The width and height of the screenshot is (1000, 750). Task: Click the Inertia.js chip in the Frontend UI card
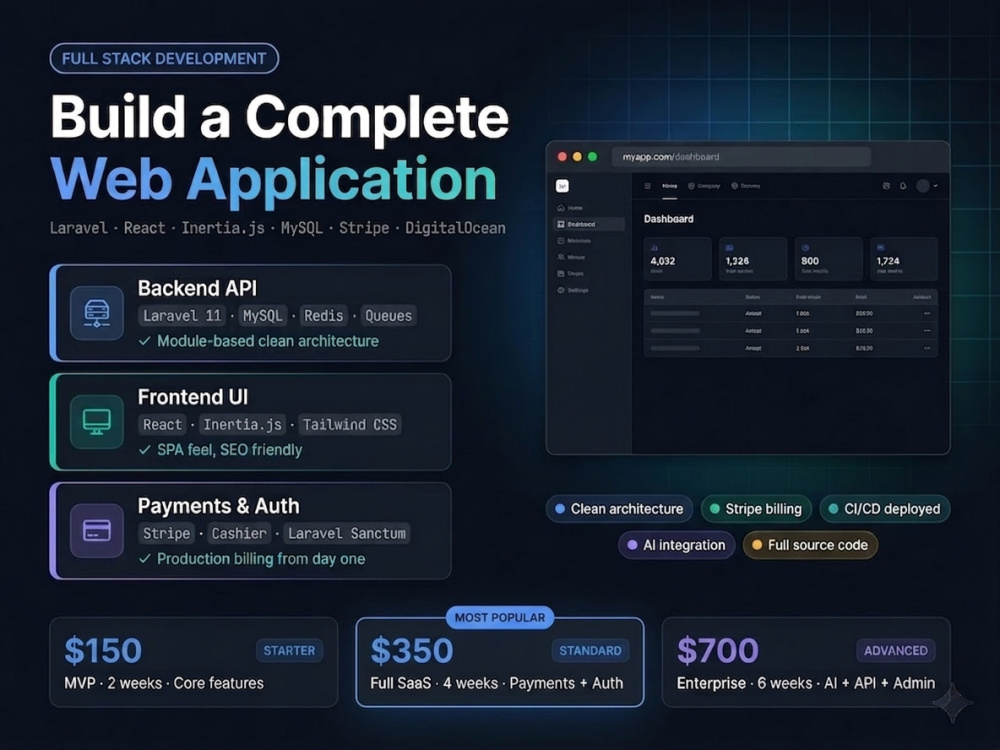242,425
